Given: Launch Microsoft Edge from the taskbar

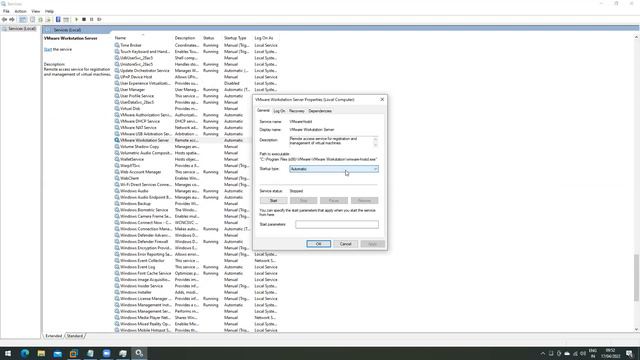Looking at the screenshot, I should coord(24,353).
